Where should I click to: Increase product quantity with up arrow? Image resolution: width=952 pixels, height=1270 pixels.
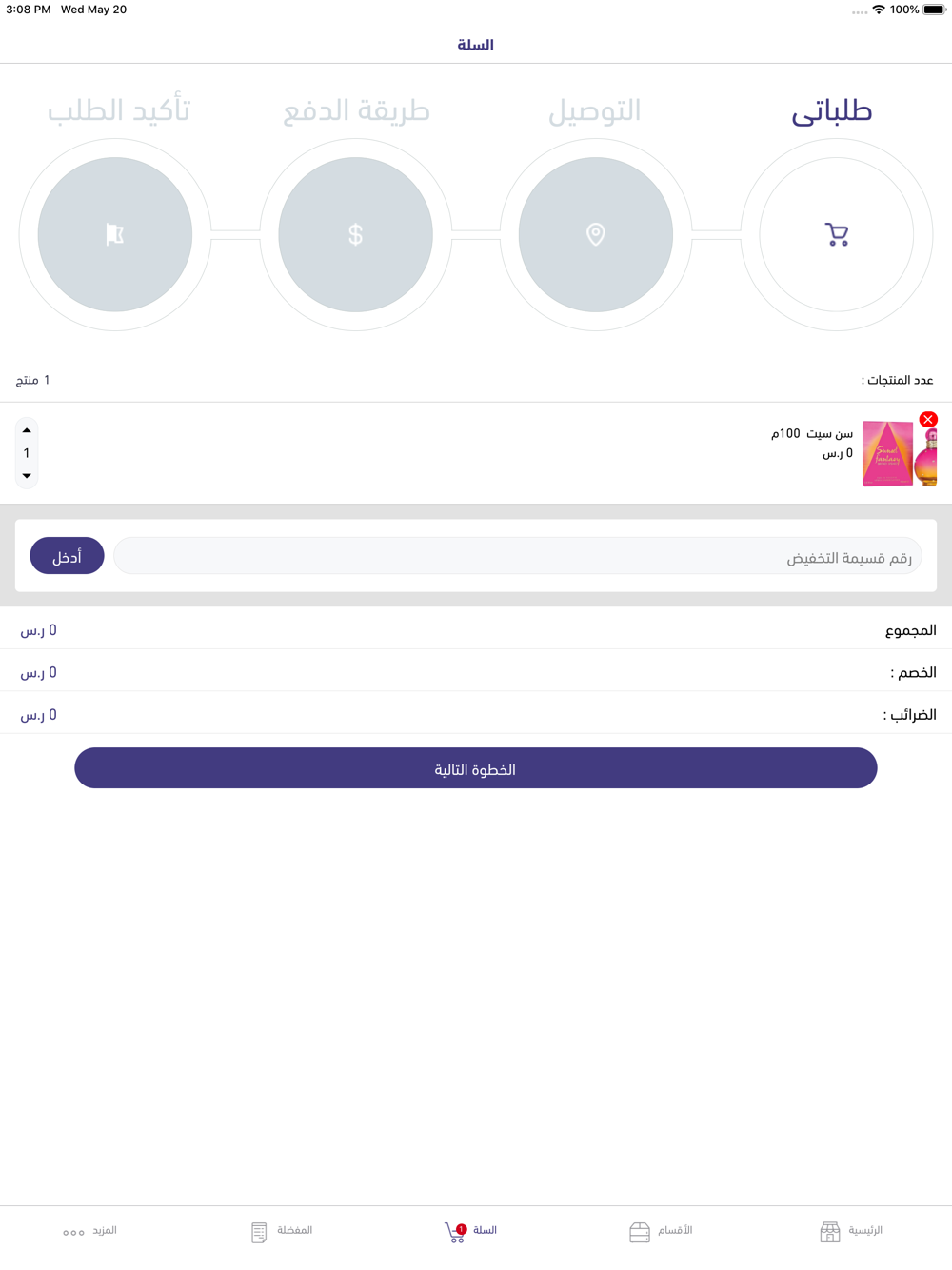click(x=27, y=430)
